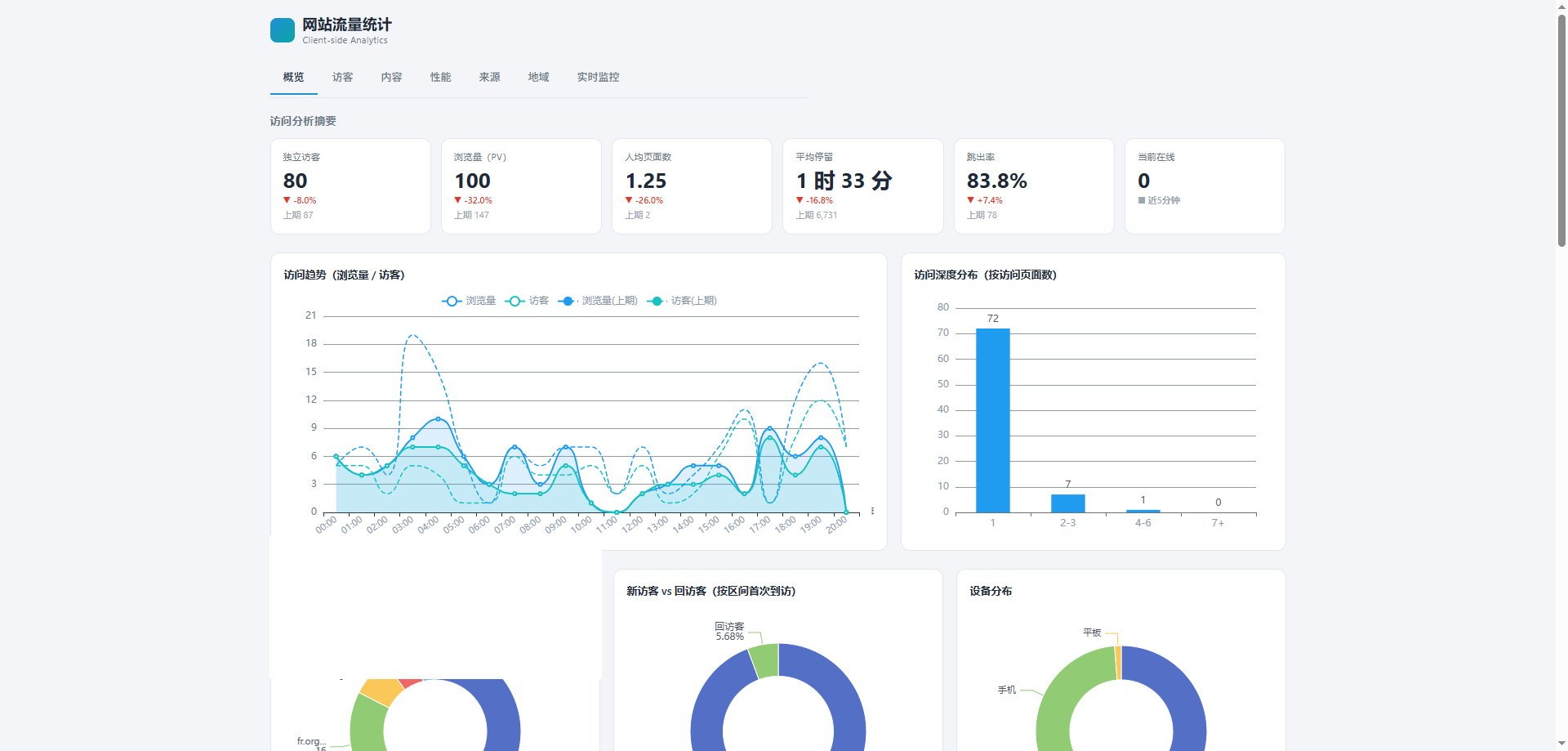Click the fr.org... label in source donut
The height and width of the screenshot is (751, 1568).
click(x=311, y=741)
